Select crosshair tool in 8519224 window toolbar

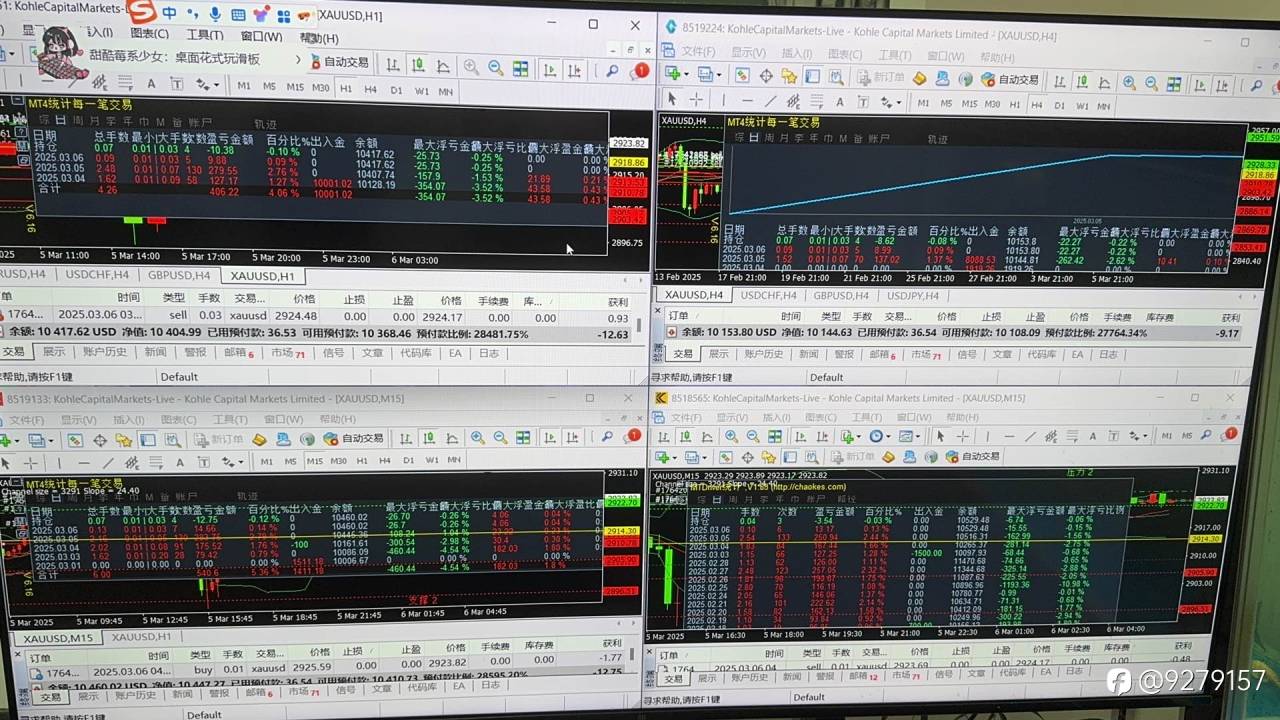click(x=697, y=100)
